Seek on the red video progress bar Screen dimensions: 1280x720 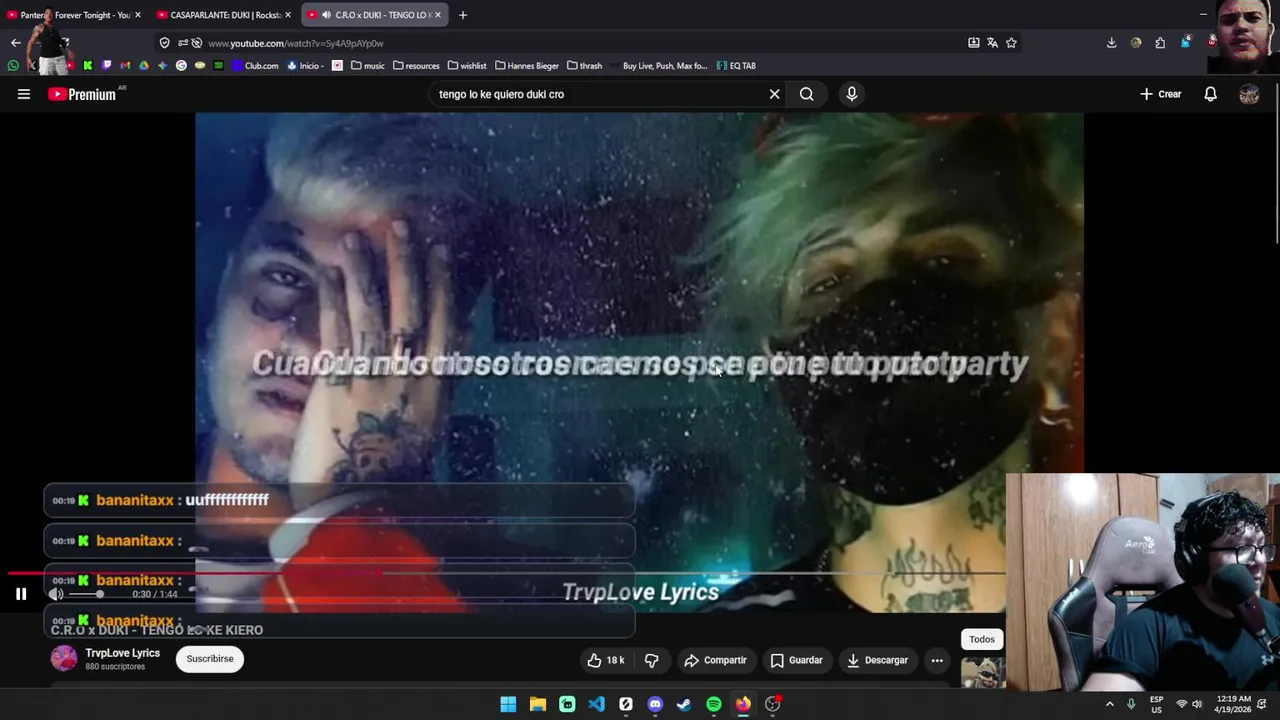click(x=506, y=573)
